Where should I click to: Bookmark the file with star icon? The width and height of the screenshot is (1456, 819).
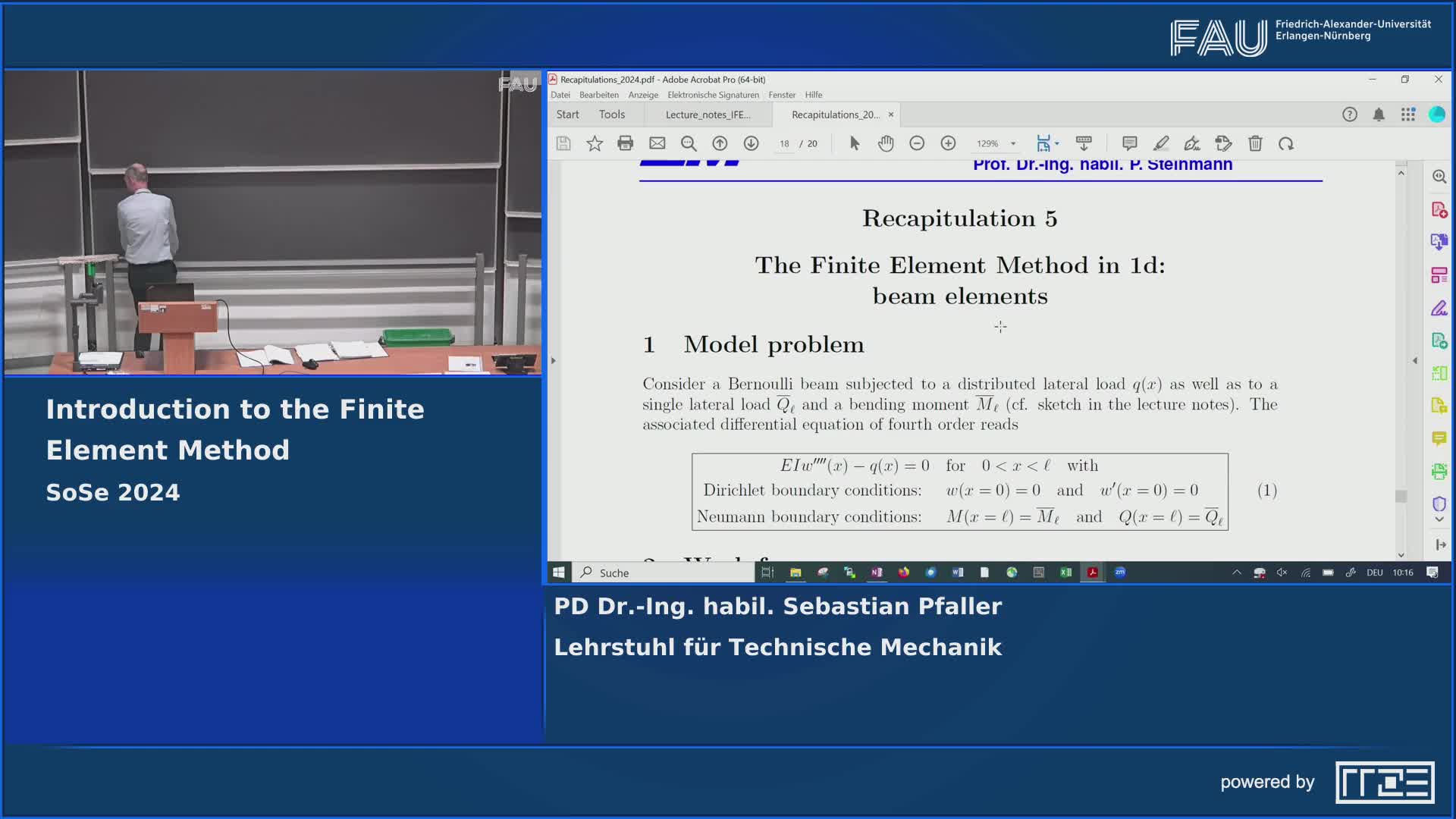click(595, 143)
